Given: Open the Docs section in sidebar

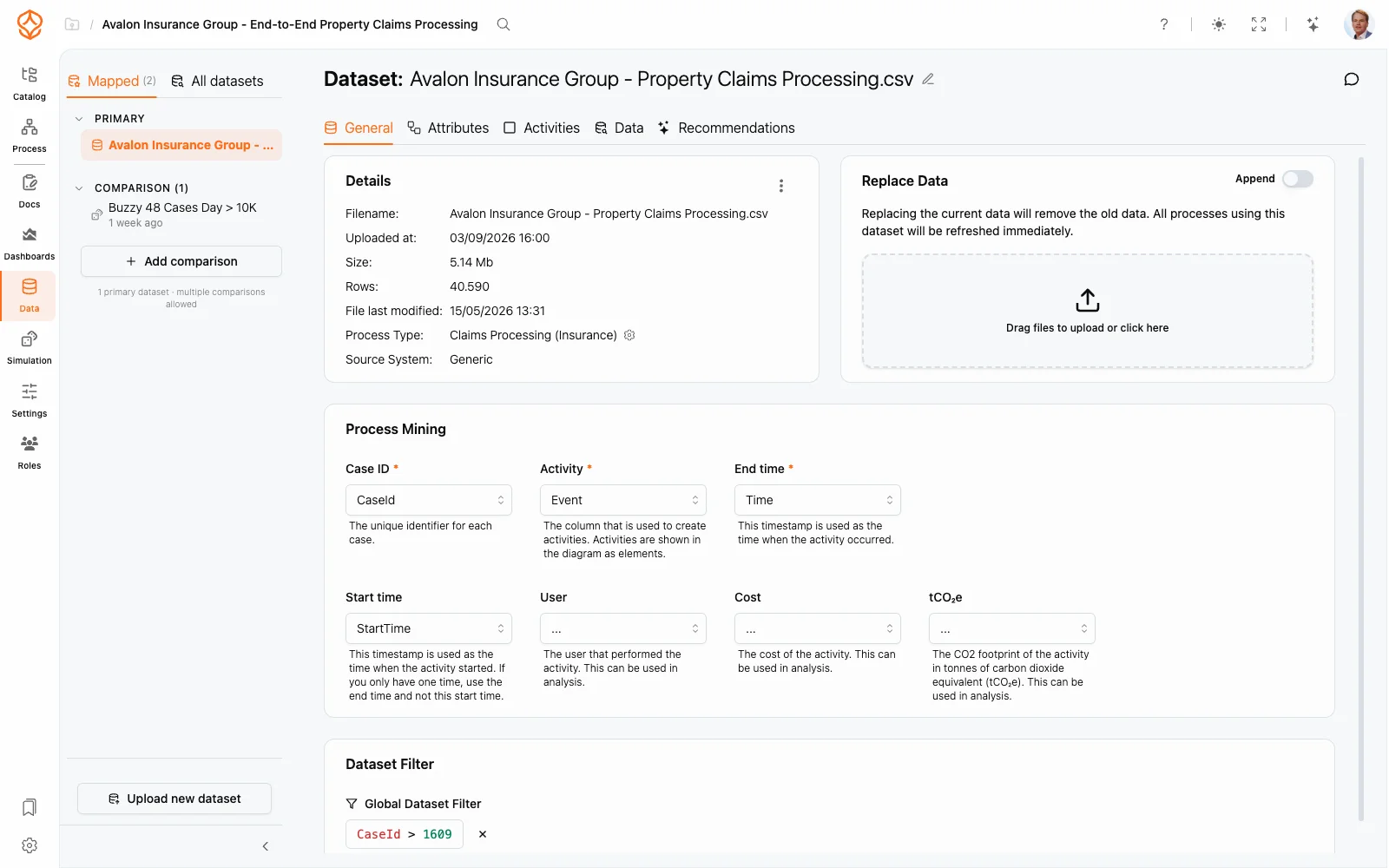Looking at the screenshot, I should tap(30, 191).
